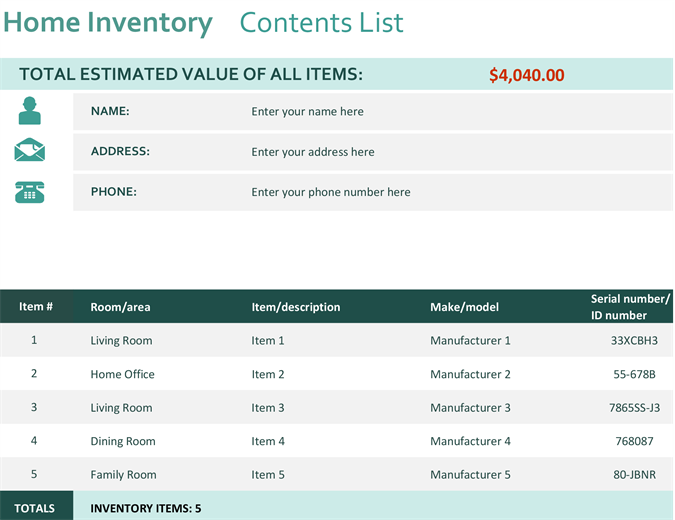This screenshot has height=520, width=675.
Task: Select the Inventory Items: 5 cell
Action: [x=146, y=508]
